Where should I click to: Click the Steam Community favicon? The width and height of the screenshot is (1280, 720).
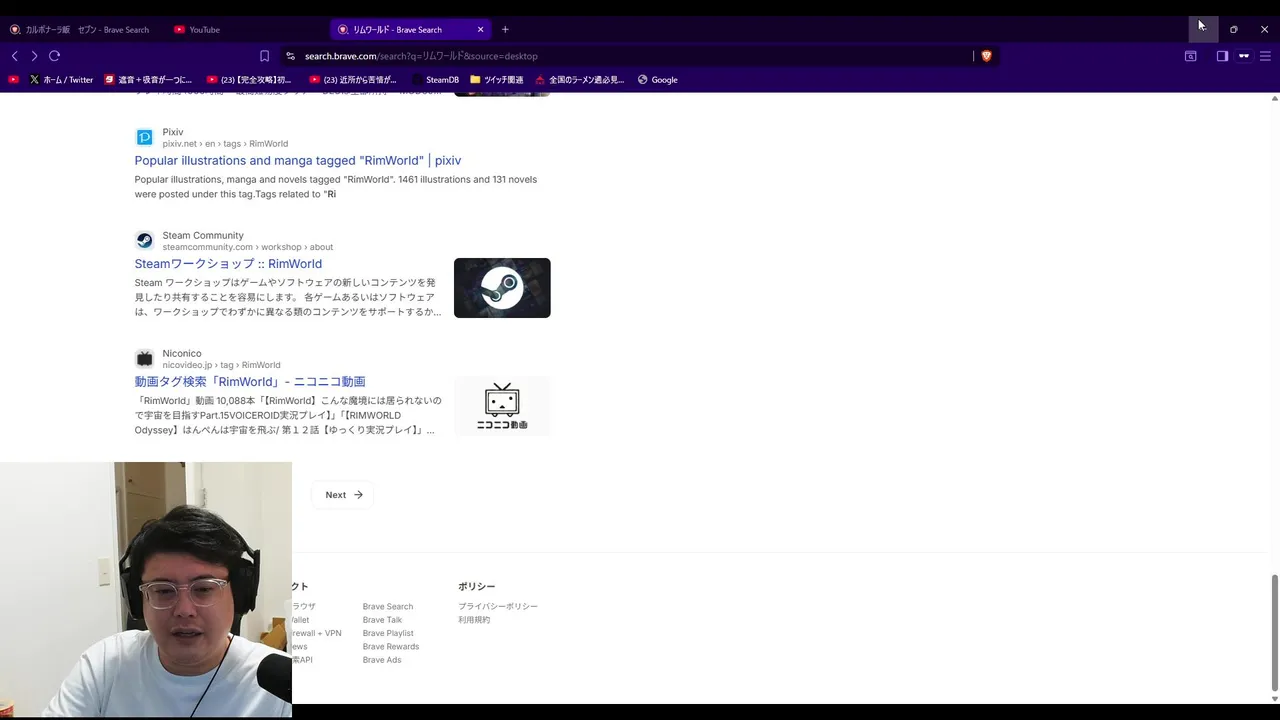[x=145, y=241]
